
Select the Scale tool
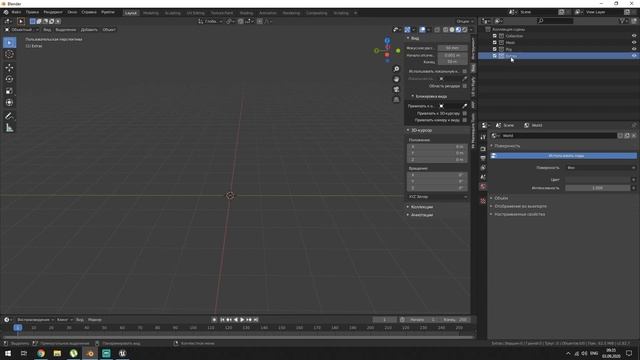click(x=9, y=91)
